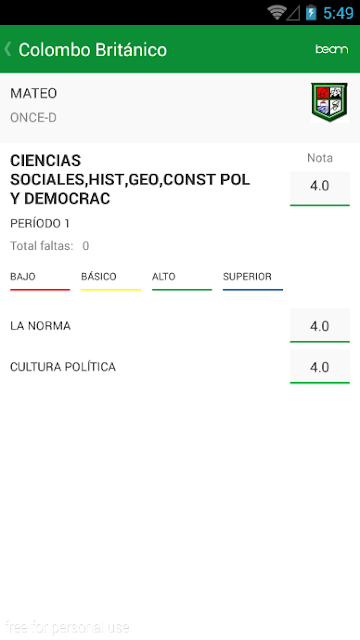This screenshot has width=360, height=640.
Task: Tap the 4.0 grade for LA NORMA
Action: [320, 325]
